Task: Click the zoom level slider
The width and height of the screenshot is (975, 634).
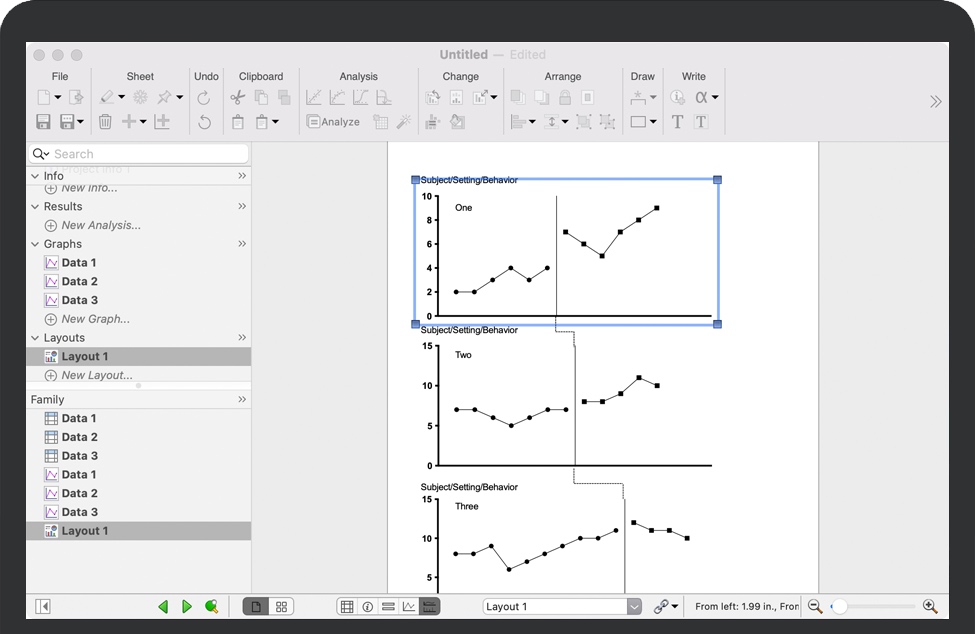Action: point(876,606)
